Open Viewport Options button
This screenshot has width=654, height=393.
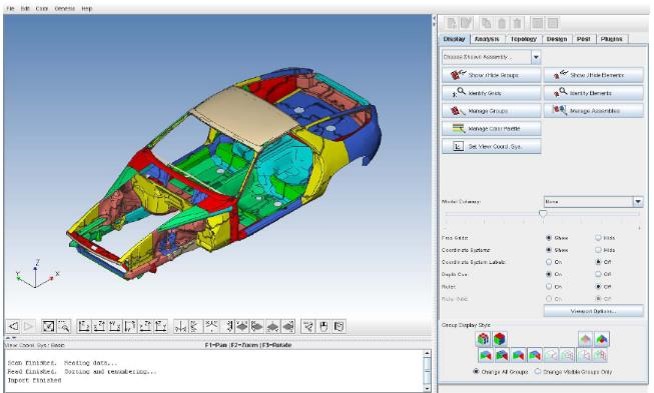tap(593, 311)
